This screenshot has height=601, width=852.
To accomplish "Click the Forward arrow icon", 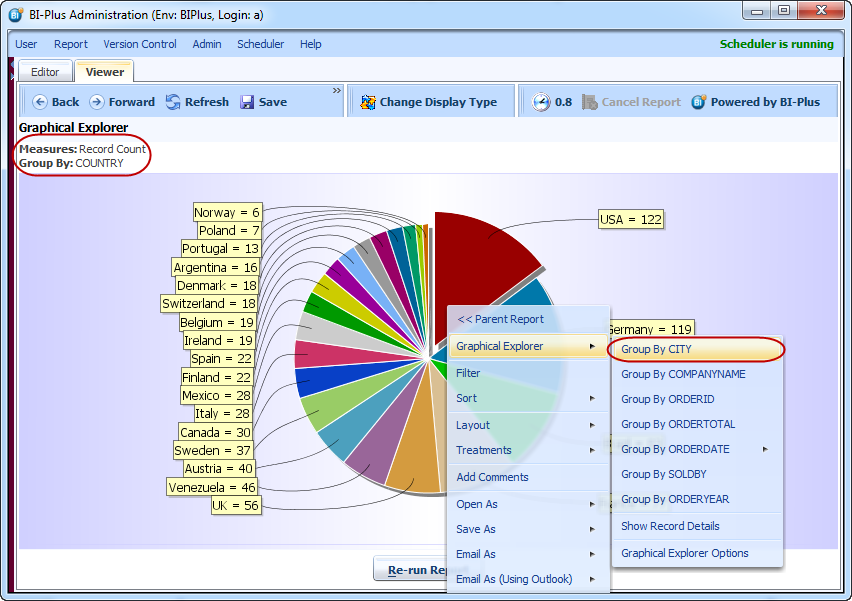I will [97, 102].
